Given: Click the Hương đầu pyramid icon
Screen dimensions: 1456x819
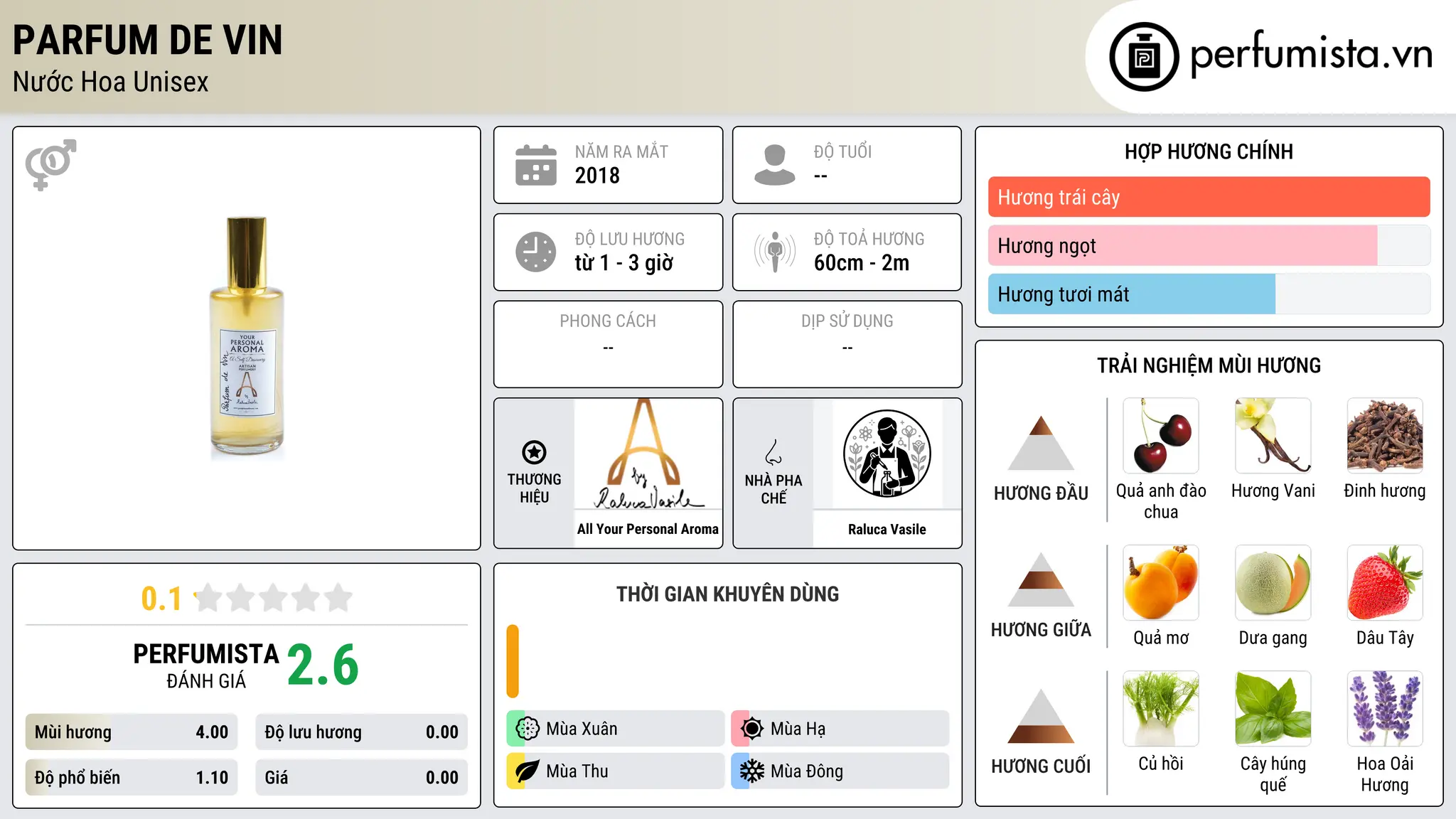Looking at the screenshot, I should tap(1041, 442).
